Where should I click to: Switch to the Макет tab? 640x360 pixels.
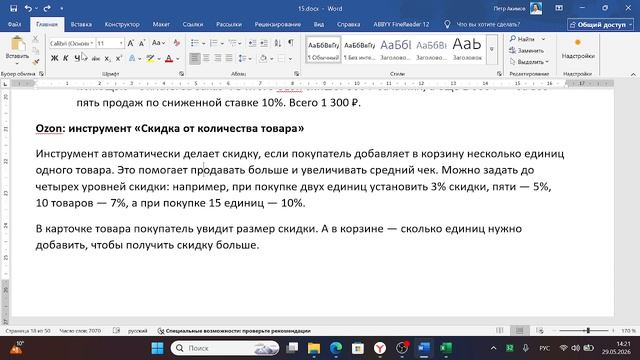click(x=161, y=24)
